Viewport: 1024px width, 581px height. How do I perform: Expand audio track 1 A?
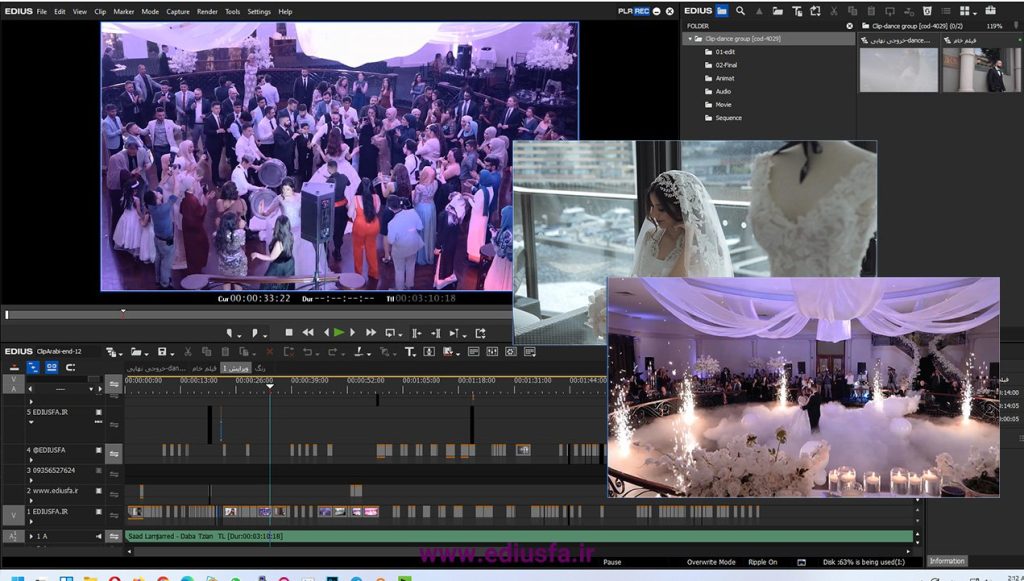click(x=31, y=536)
